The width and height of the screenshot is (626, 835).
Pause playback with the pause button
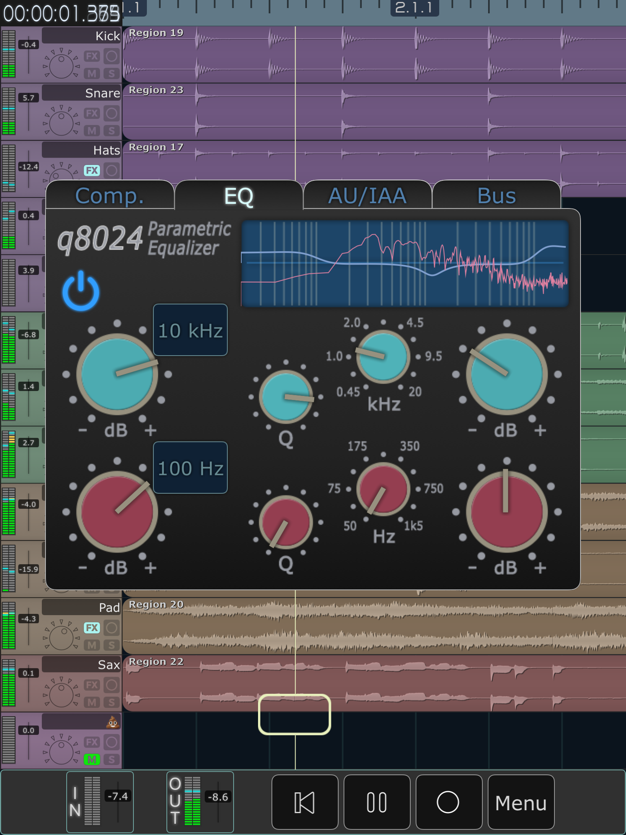click(x=377, y=802)
